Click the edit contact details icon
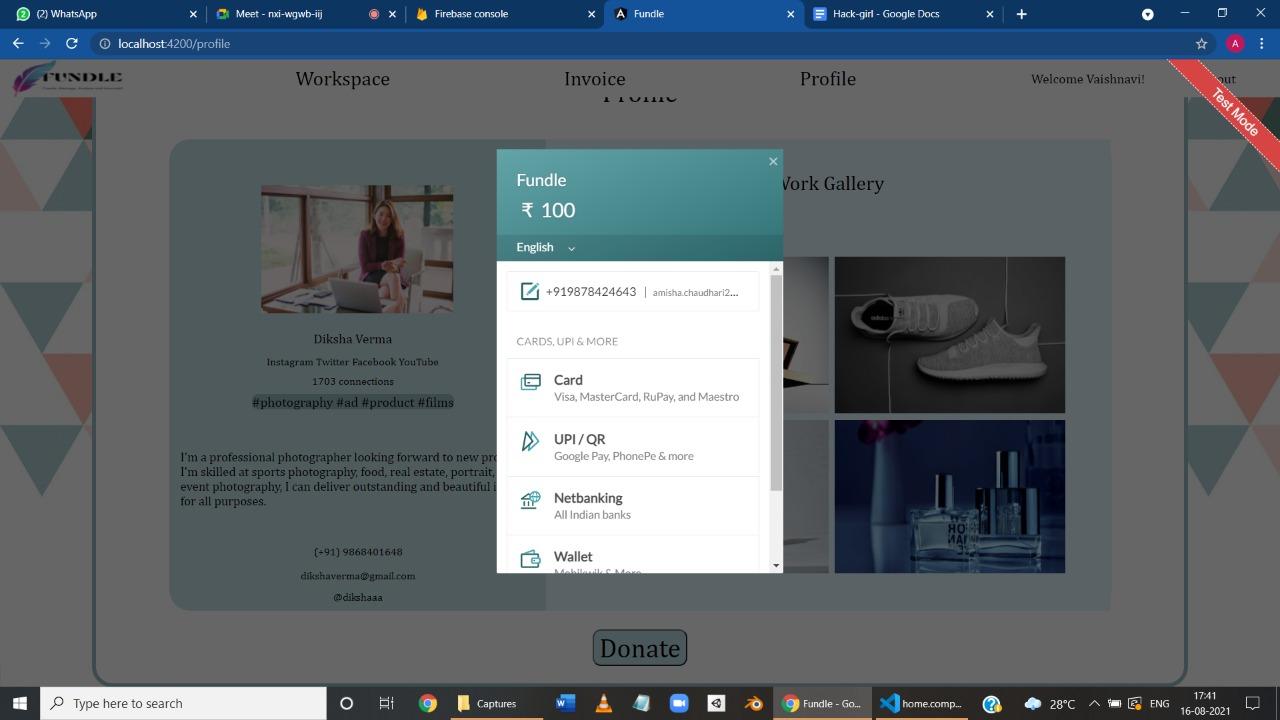 pyautogui.click(x=530, y=292)
